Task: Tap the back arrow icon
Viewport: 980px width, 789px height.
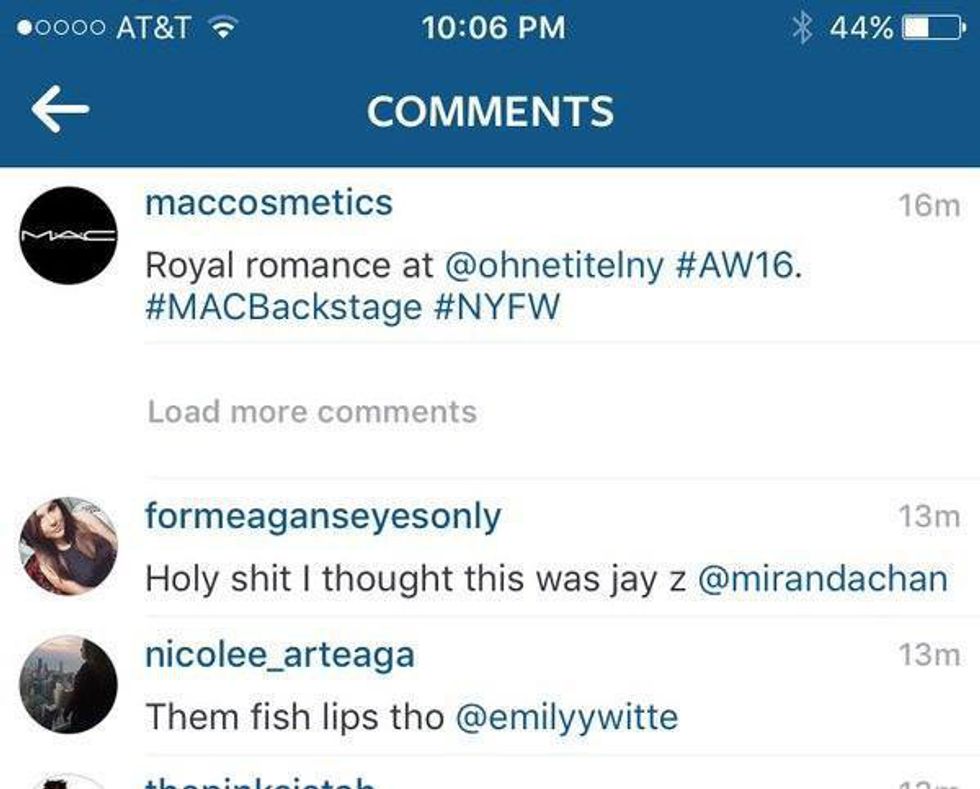Action: point(60,110)
